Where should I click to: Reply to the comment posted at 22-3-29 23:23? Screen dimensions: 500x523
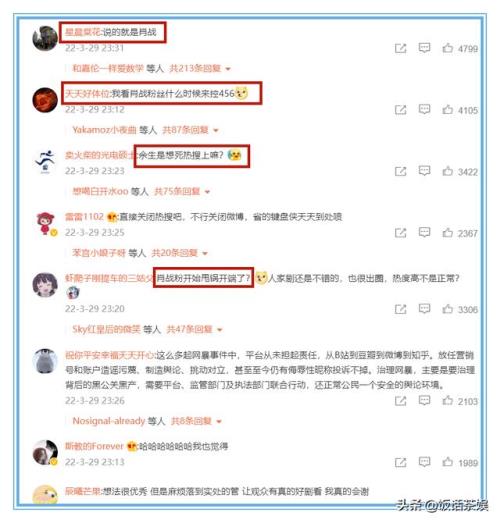pos(424,171)
